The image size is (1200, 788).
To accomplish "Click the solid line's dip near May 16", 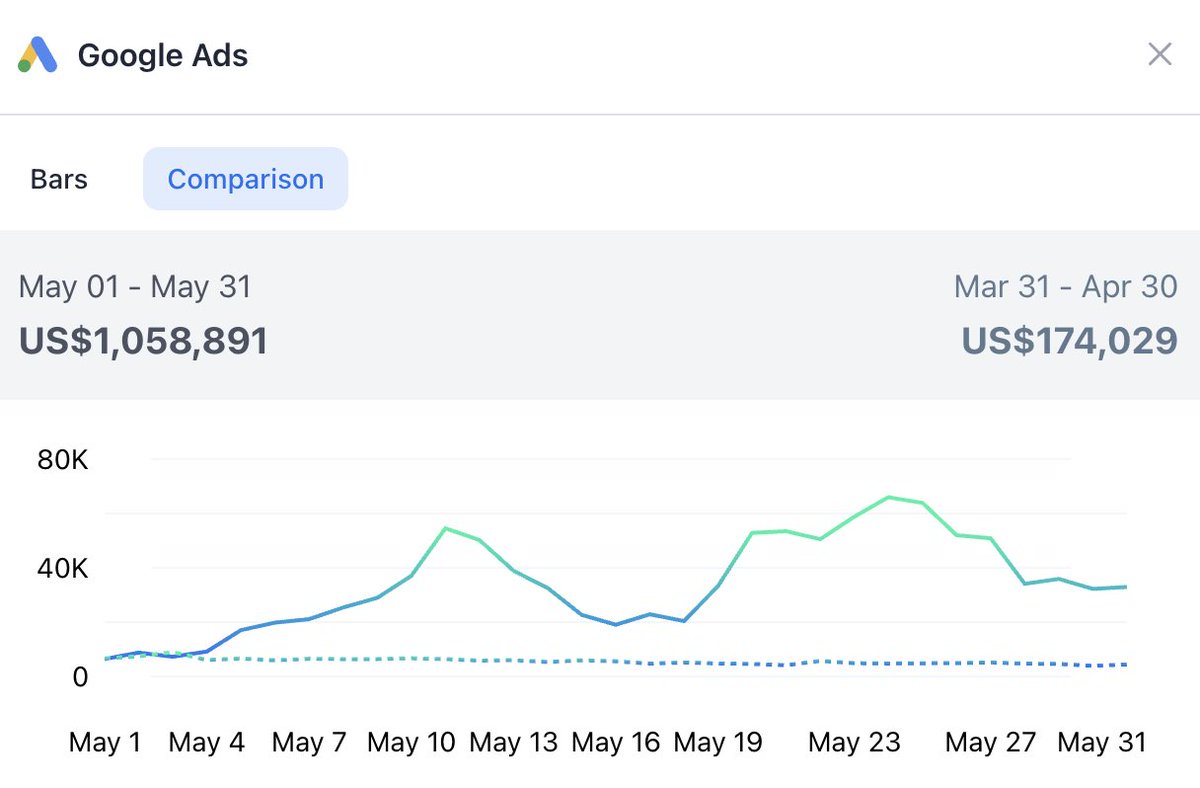I will [617, 624].
